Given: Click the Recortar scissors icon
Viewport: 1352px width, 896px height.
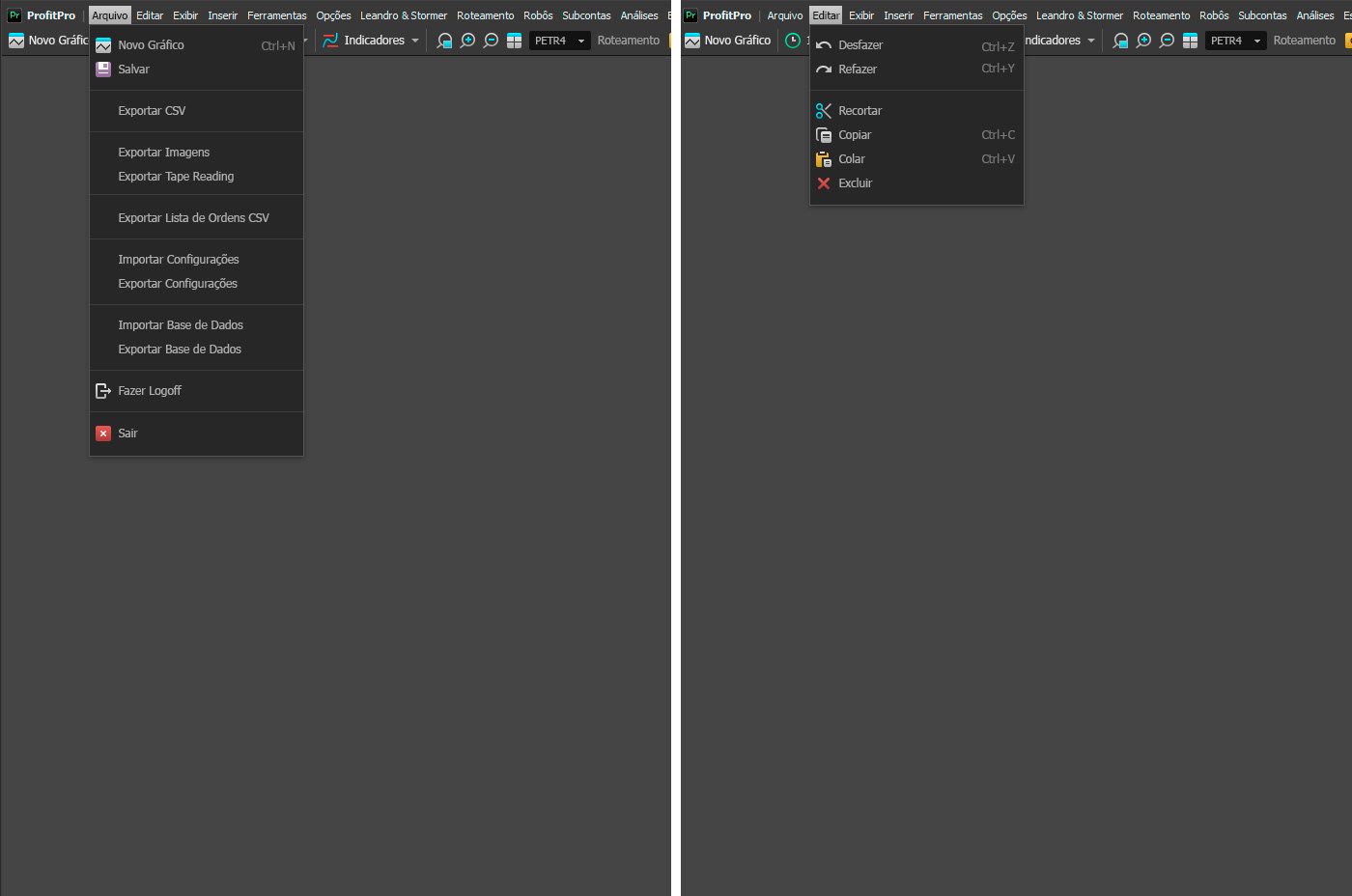Looking at the screenshot, I should pyautogui.click(x=824, y=111).
